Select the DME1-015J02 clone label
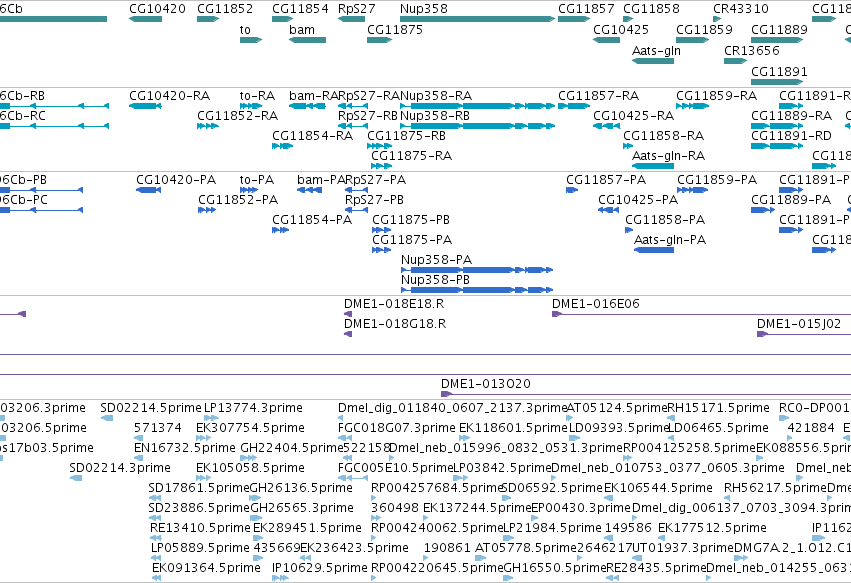The image size is (851, 583). (799, 324)
